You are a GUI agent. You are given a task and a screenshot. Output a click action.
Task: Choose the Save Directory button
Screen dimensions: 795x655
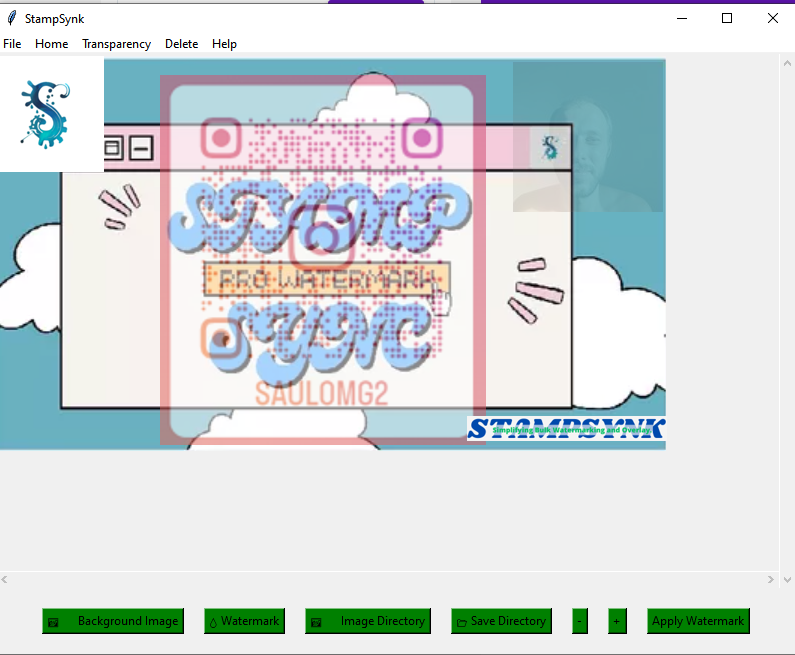pyautogui.click(x=501, y=621)
